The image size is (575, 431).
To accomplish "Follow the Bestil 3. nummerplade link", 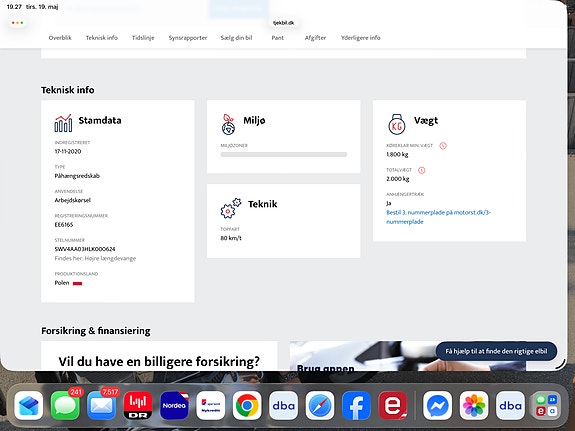I will click(438, 217).
